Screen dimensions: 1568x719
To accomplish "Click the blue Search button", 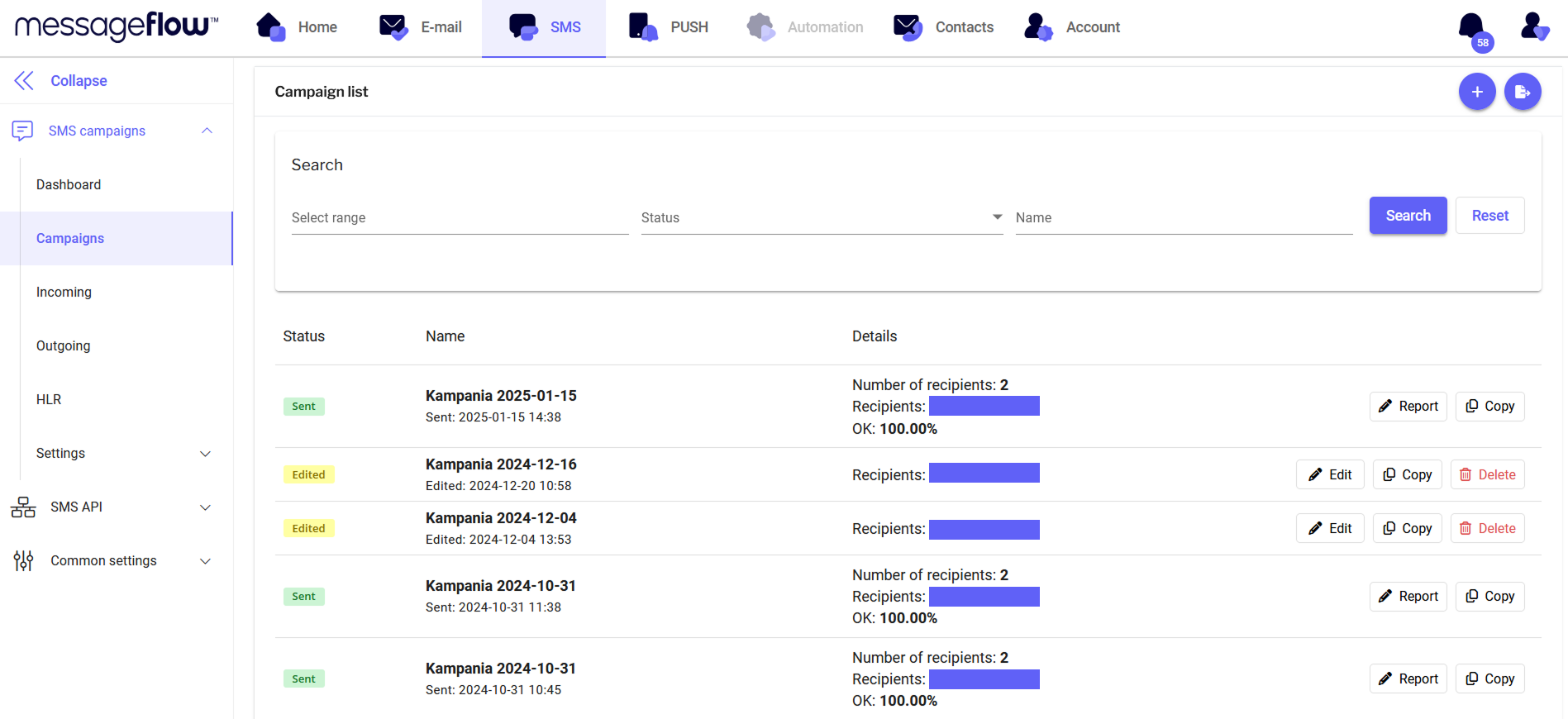I will click(x=1408, y=216).
